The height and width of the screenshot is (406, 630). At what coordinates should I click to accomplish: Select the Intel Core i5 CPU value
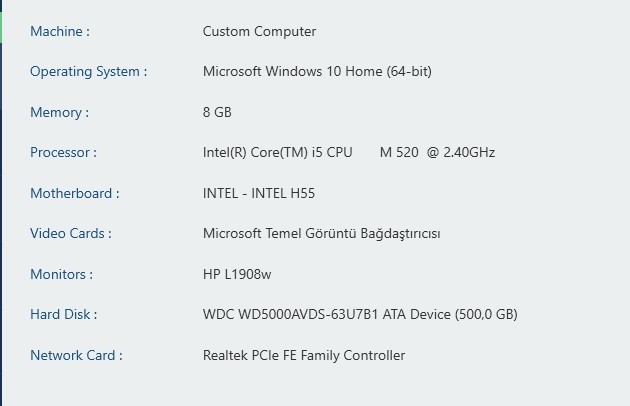pos(348,153)
